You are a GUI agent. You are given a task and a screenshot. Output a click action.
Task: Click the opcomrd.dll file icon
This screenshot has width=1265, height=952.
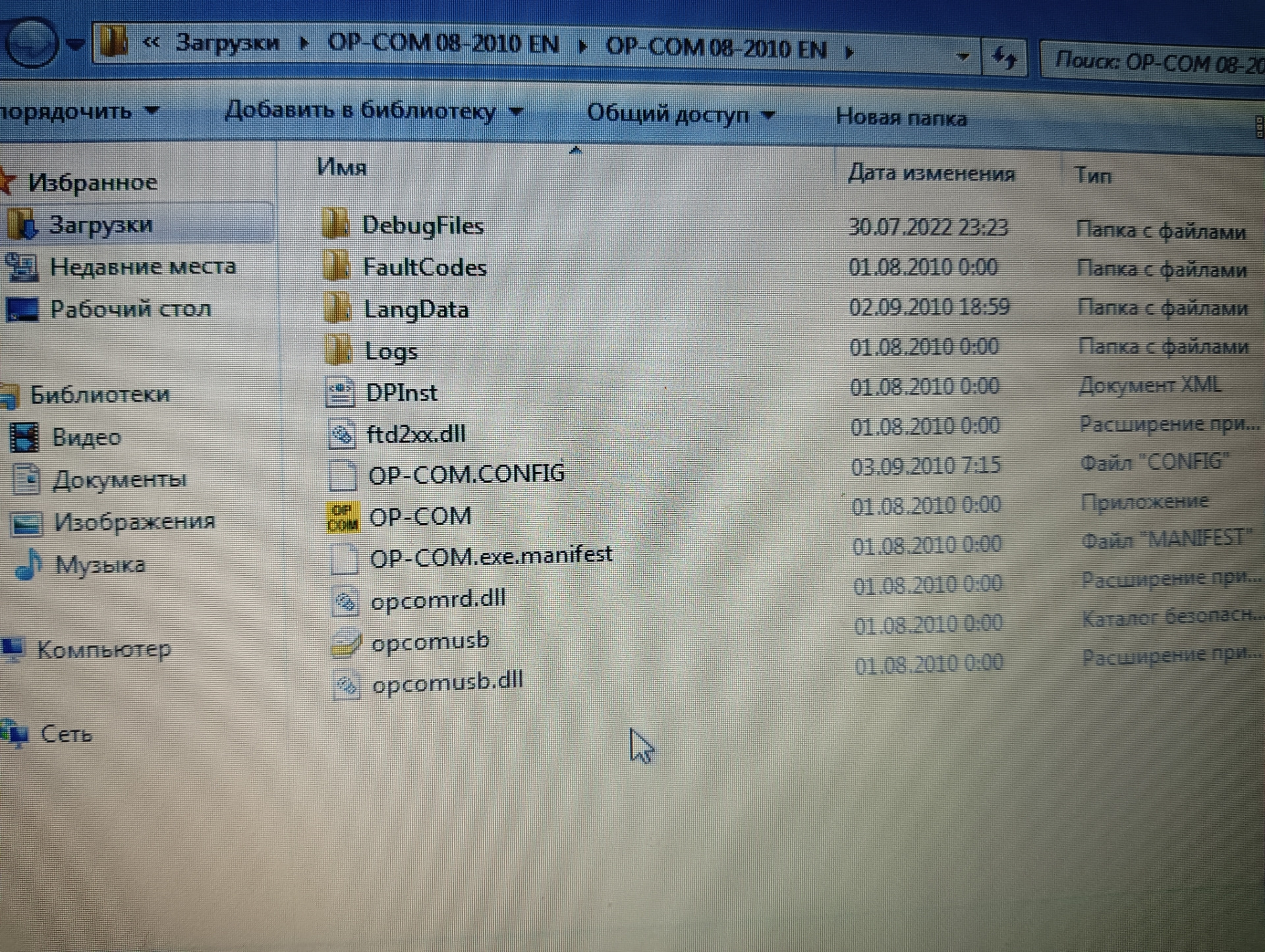(345, 601)
